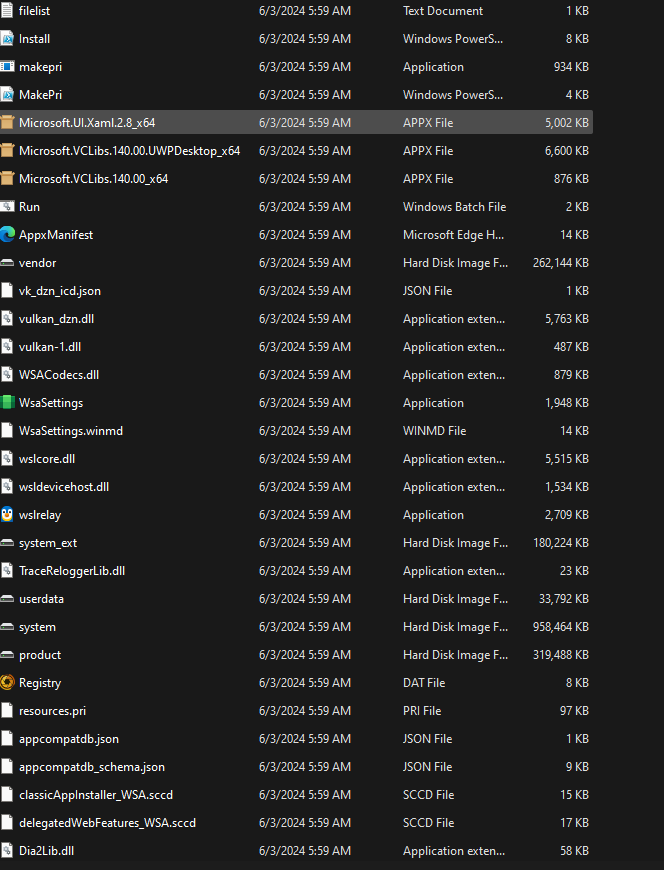Click the Dia2Lib.dll file icon

tap(7, 851)
